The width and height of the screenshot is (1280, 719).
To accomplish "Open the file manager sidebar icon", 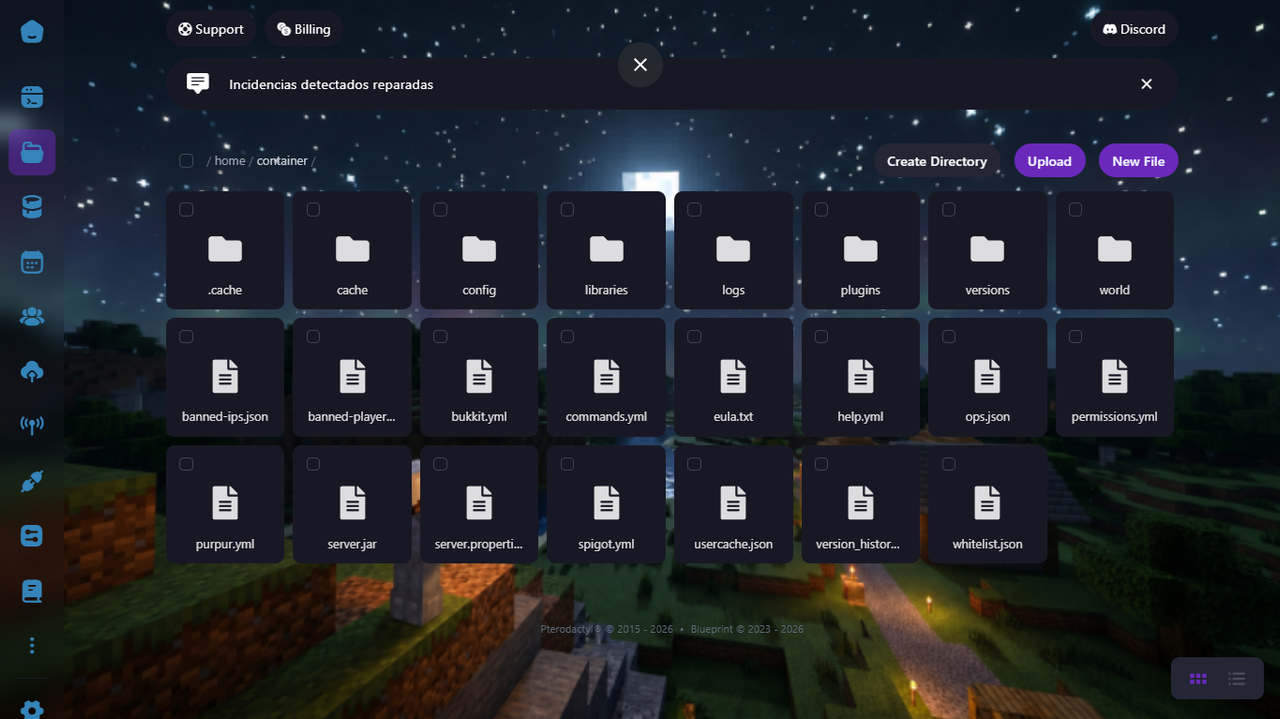I will tap(32, 152).
